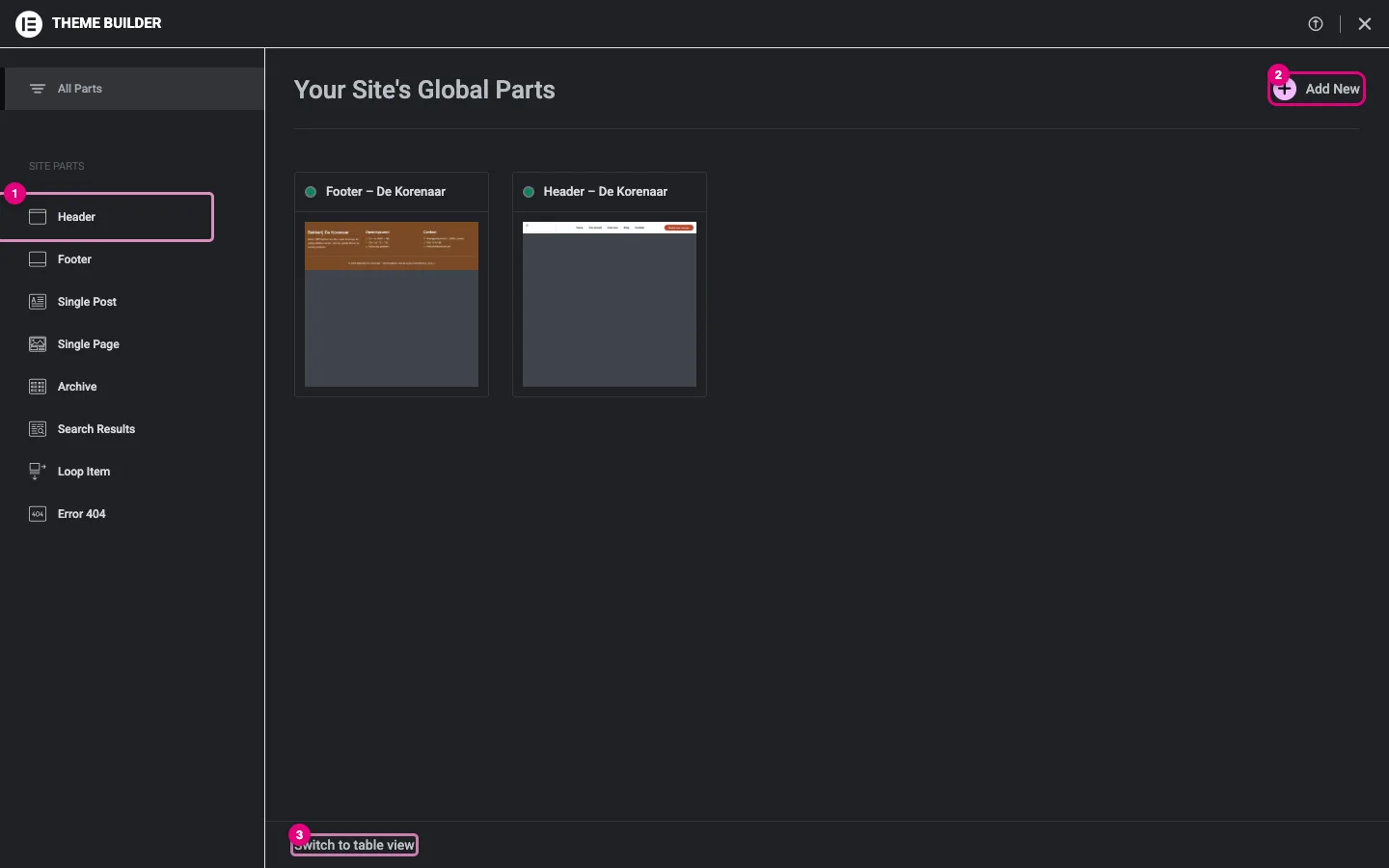Screen dimensions: 1389x868
Task: Click the Single Page icon
Action: [x=38, y=344]
